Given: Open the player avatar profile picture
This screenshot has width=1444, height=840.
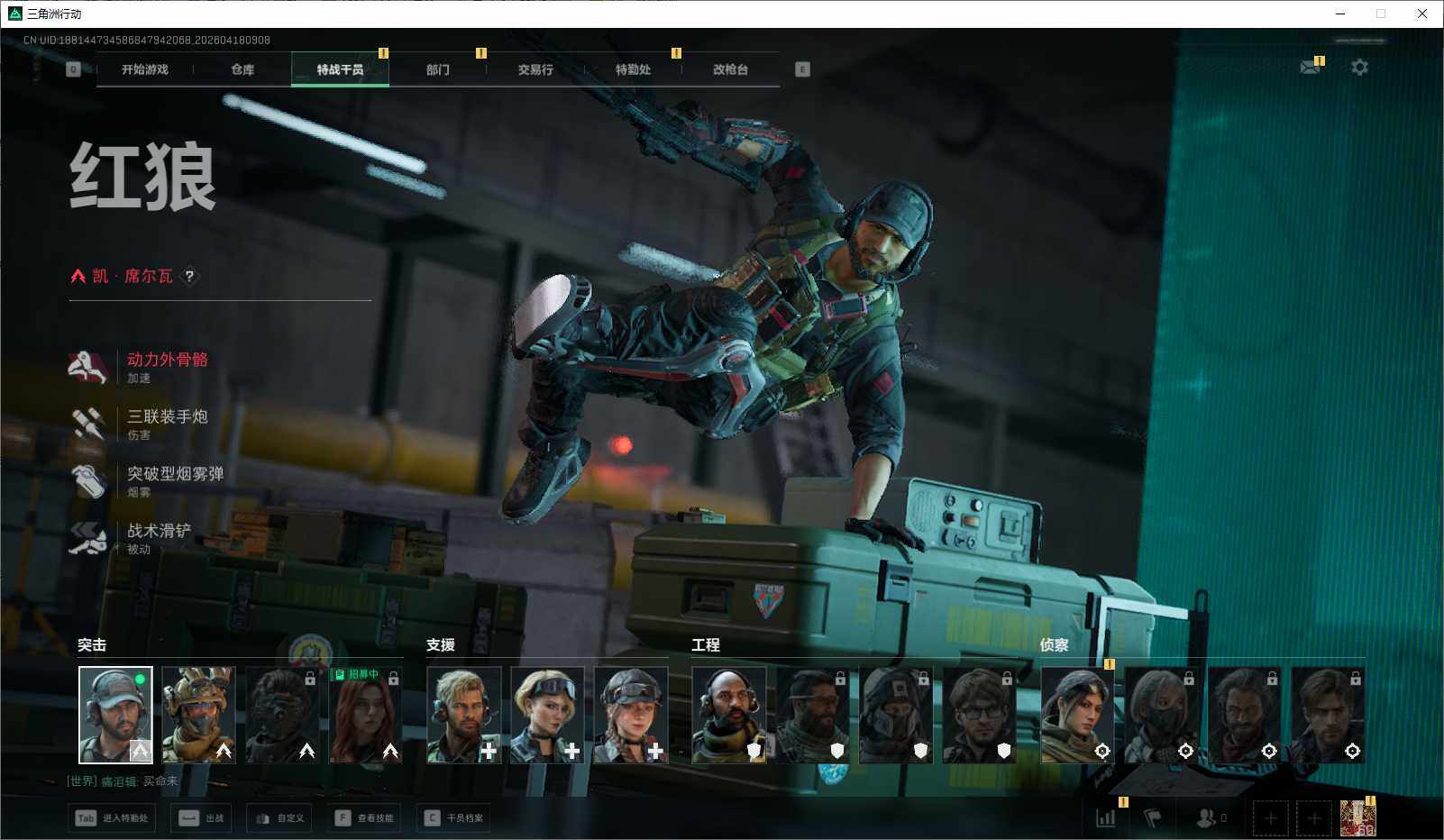Looking at the screenshot, I should (1357, 818).
